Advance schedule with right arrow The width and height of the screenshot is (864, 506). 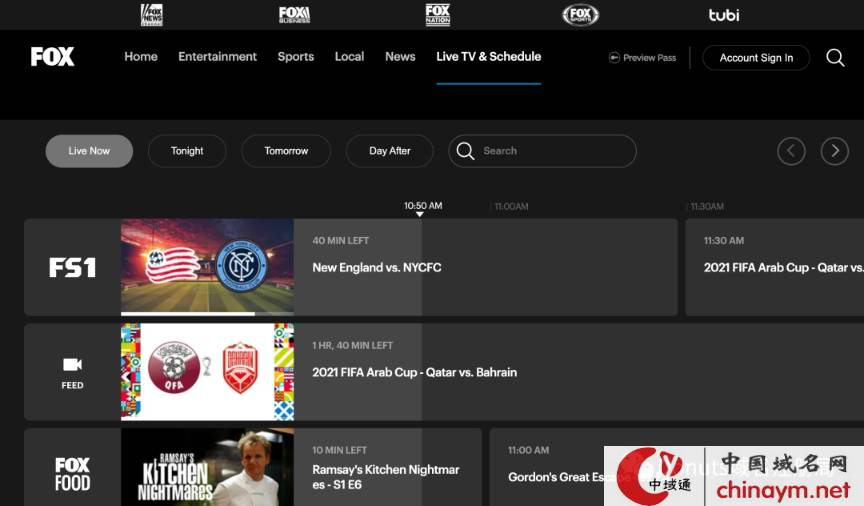[x=834, y=151]
